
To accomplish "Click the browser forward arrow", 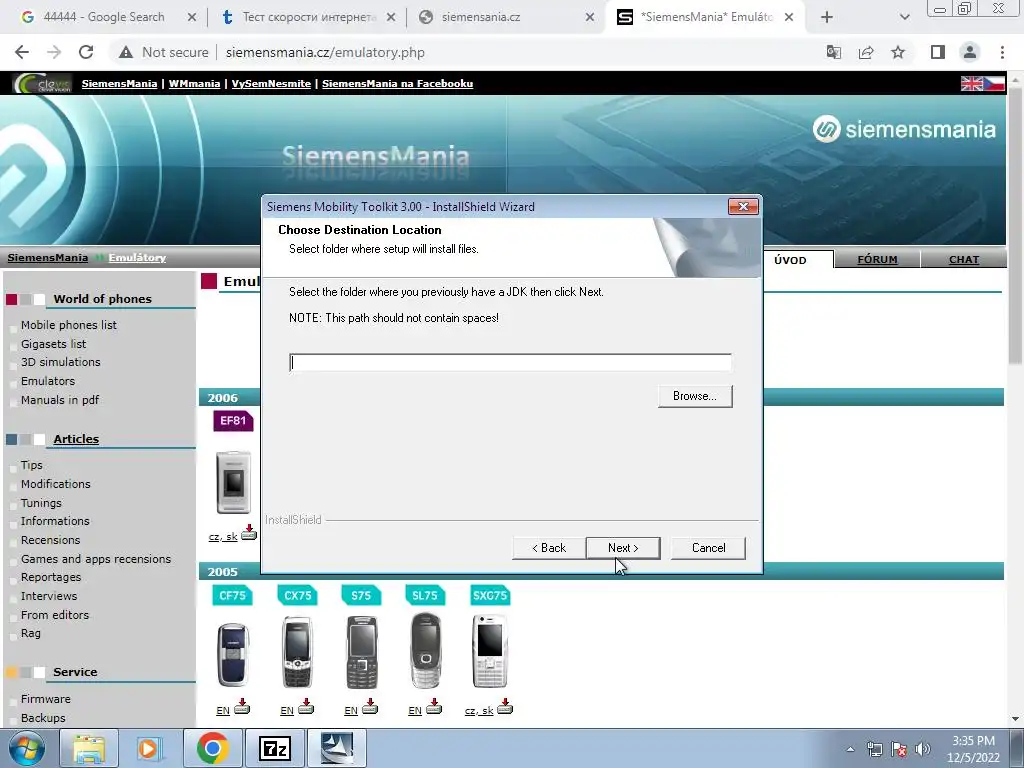I will [54, 52].
